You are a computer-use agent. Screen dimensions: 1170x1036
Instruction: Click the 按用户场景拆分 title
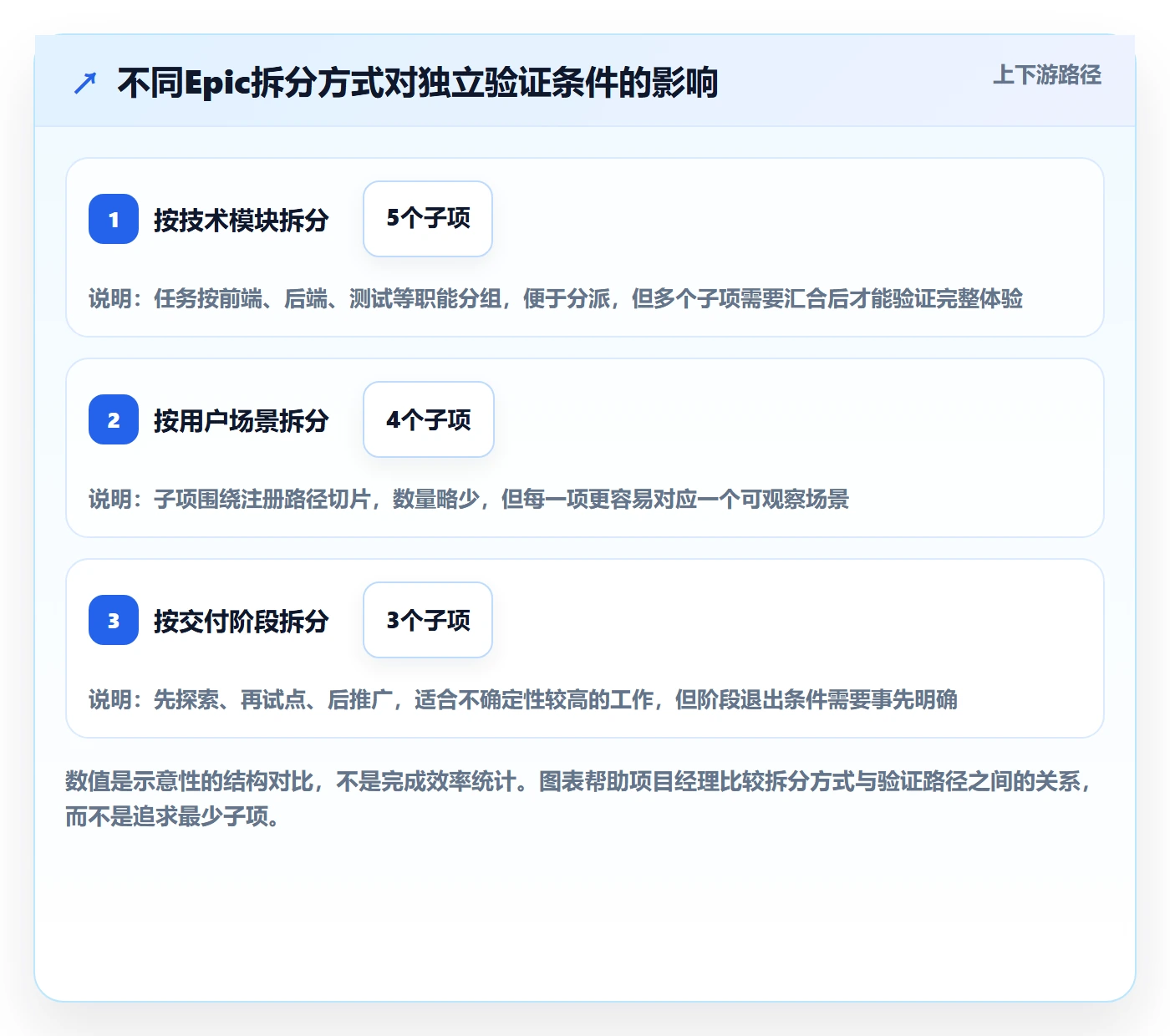[241, 420]
